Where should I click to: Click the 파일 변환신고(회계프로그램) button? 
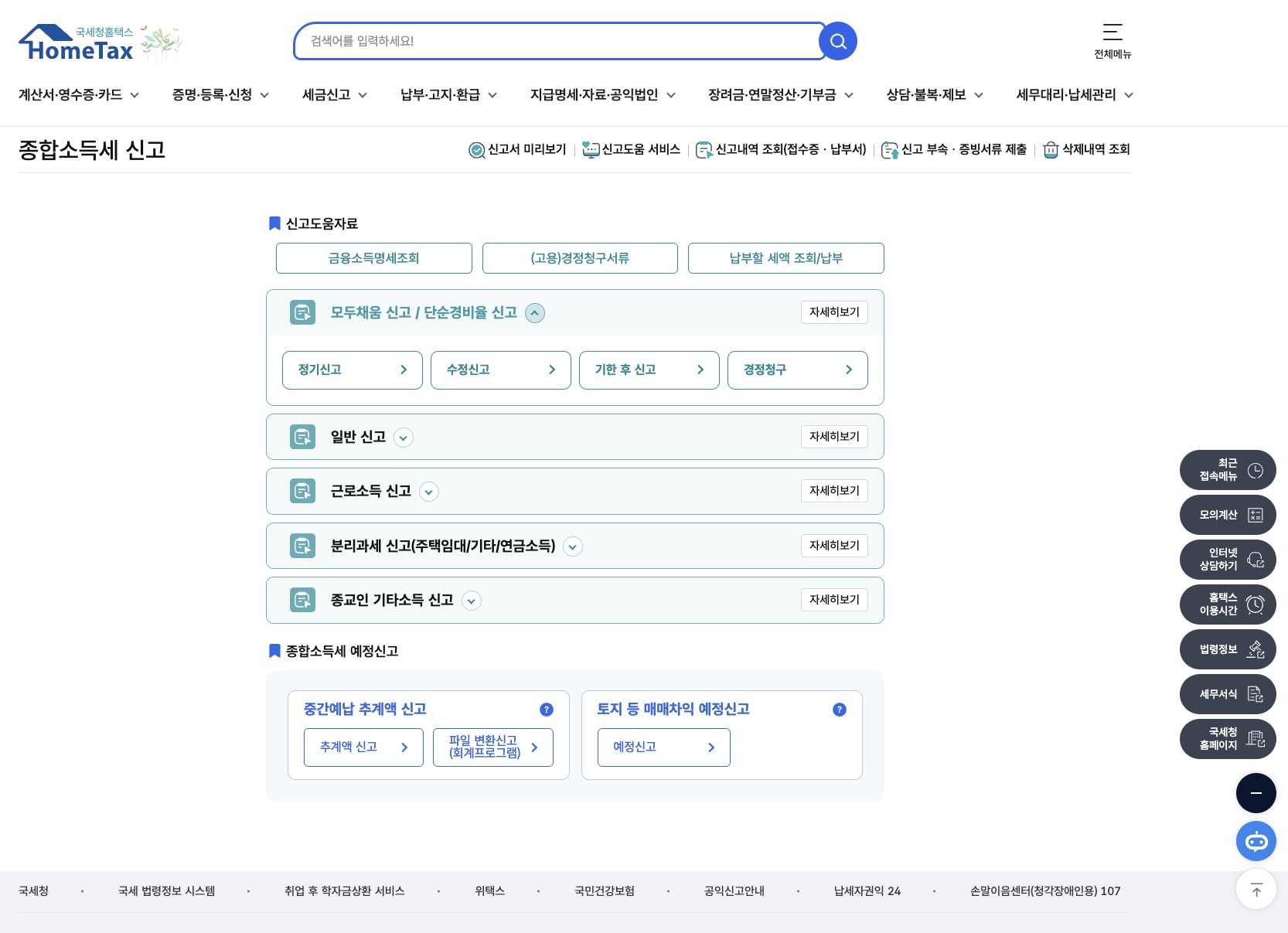(493, 747)
